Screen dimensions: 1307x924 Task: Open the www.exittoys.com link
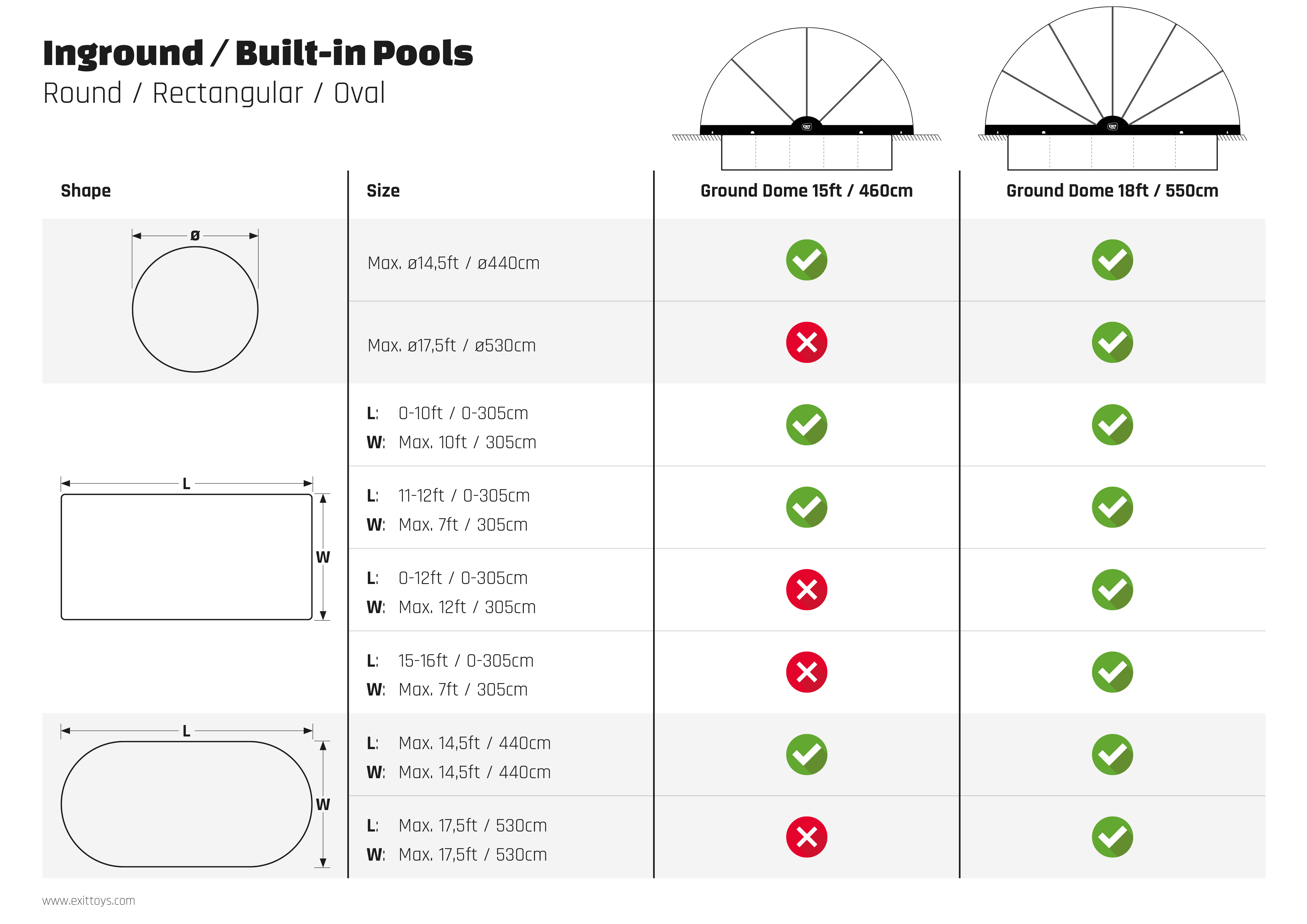click(88, 901)
